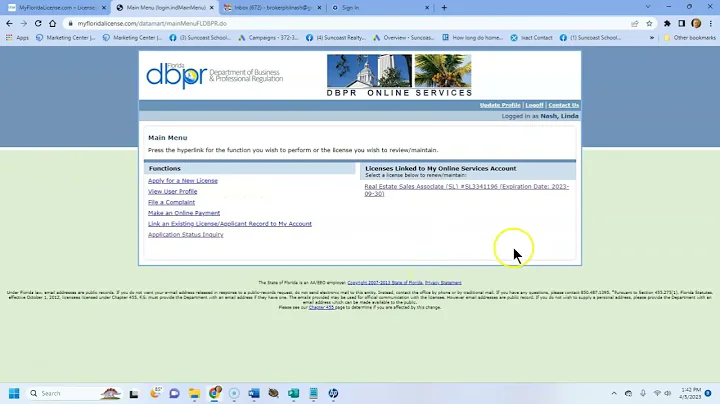
Task: Open the Extensions puzzle icon
Action: (x=667, y=23)
